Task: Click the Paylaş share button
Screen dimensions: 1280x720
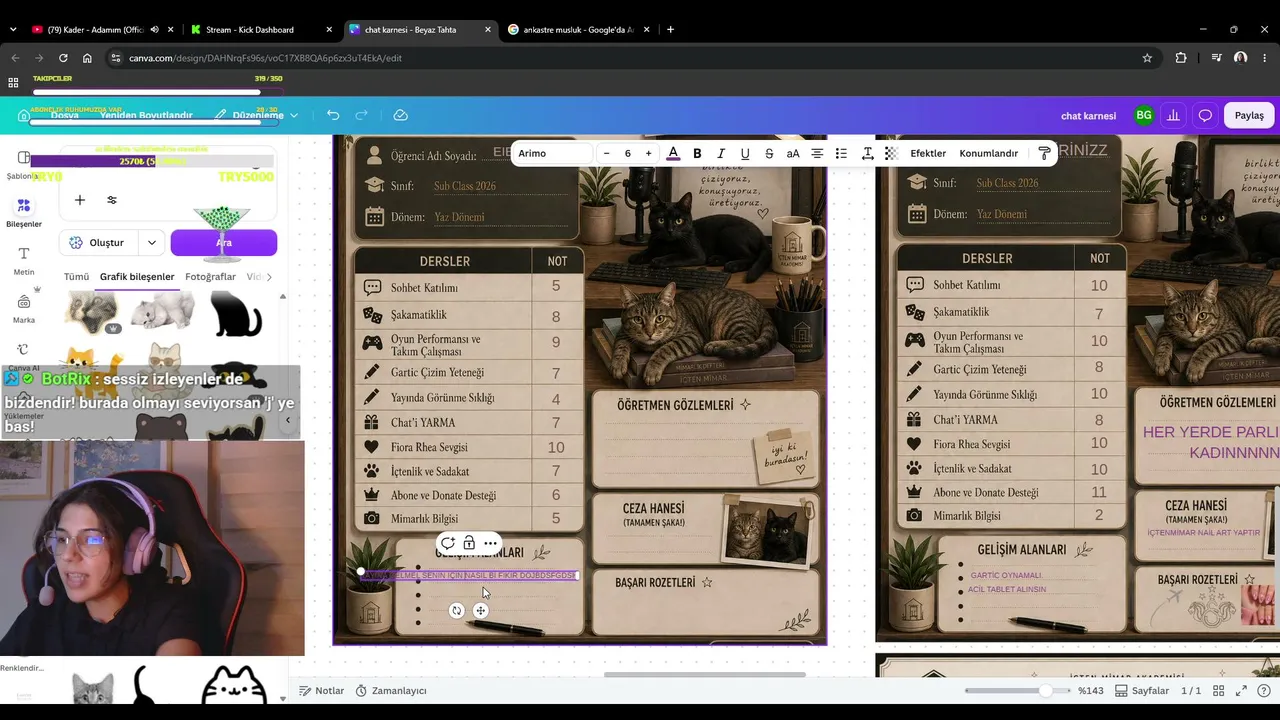Action: tap(1249, 115)
